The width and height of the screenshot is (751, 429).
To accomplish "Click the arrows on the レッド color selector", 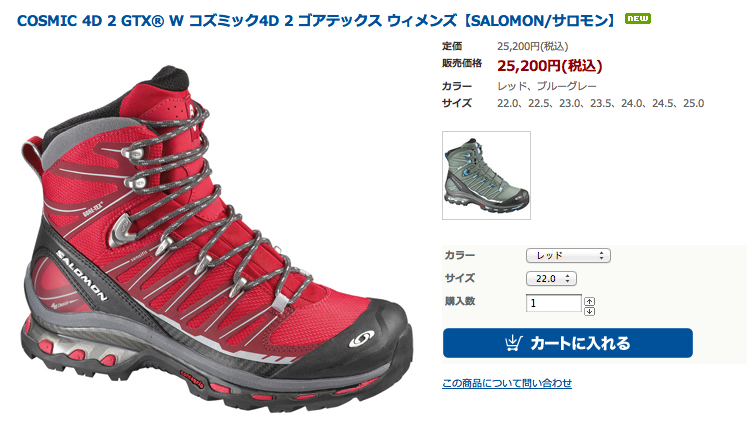I will 602,256.
